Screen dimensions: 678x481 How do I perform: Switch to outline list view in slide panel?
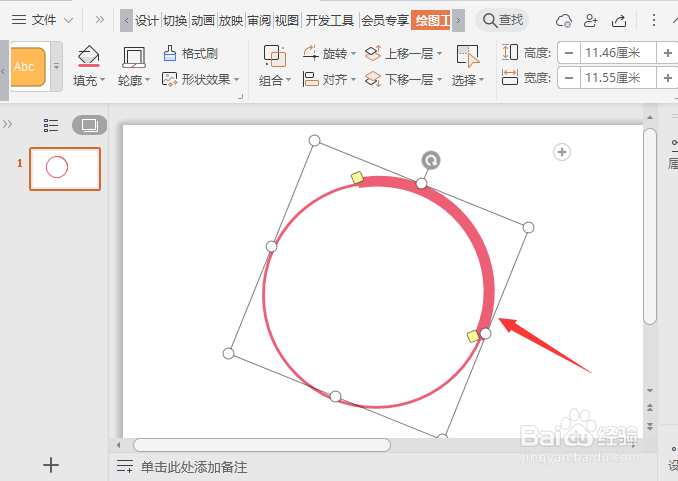pyautogui.click(x=51, y=125)
